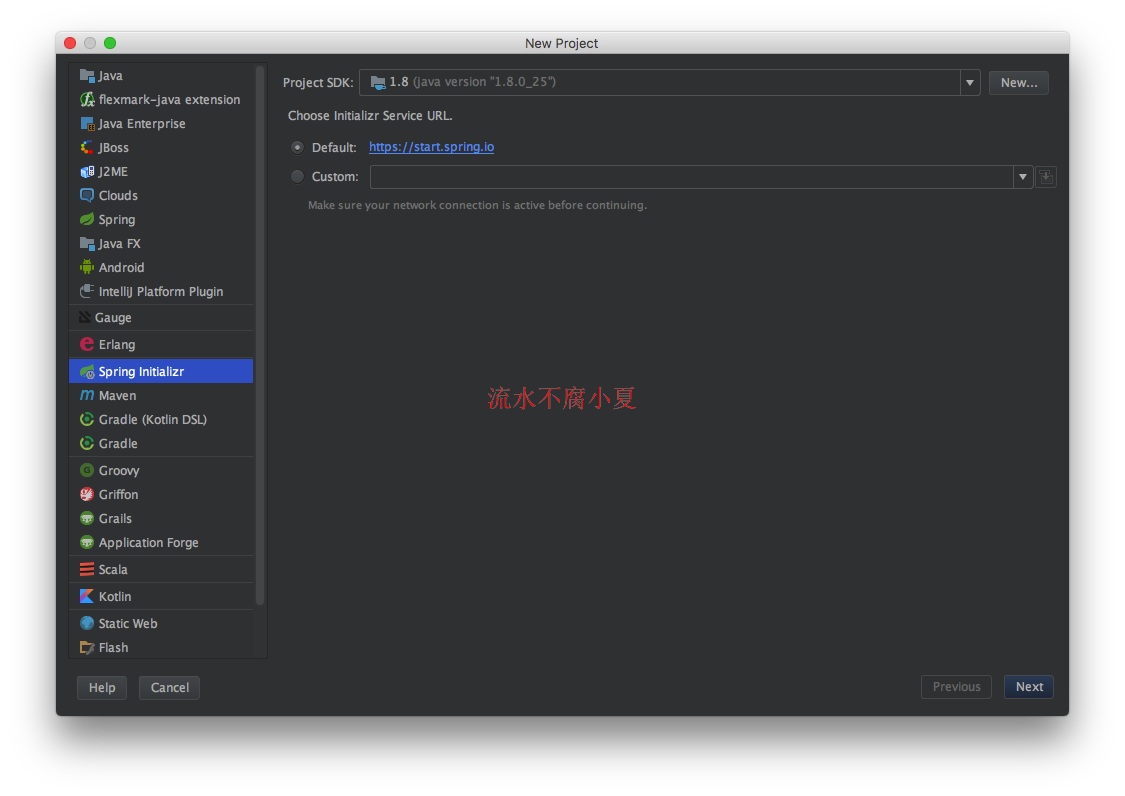The image size is (1125, 796).
Task: Click the Java Enterprise icon
Action: [x=87, y=123]
